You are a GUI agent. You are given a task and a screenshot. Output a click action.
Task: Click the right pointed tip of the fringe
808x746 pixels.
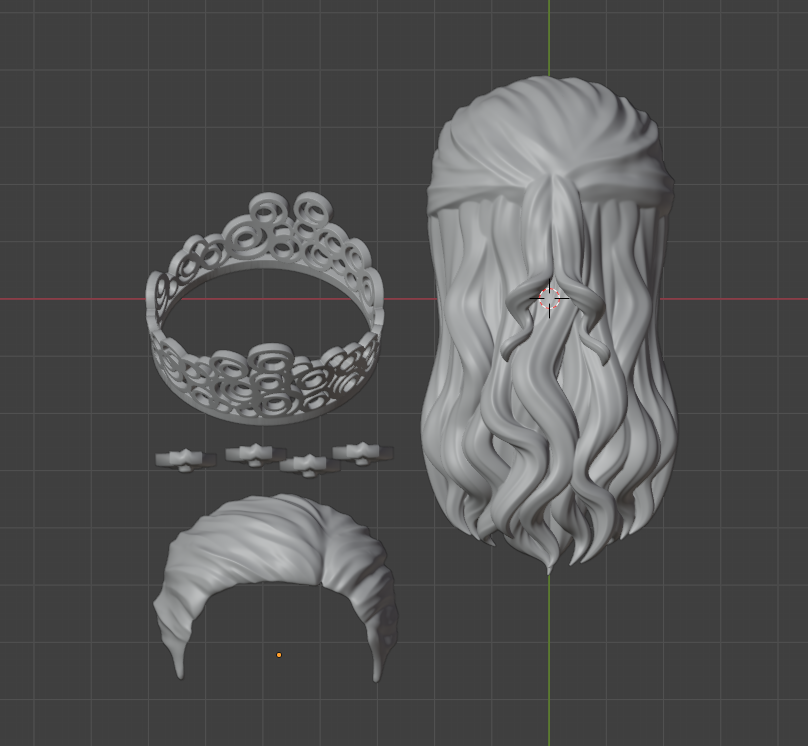[x=377, y=670]
